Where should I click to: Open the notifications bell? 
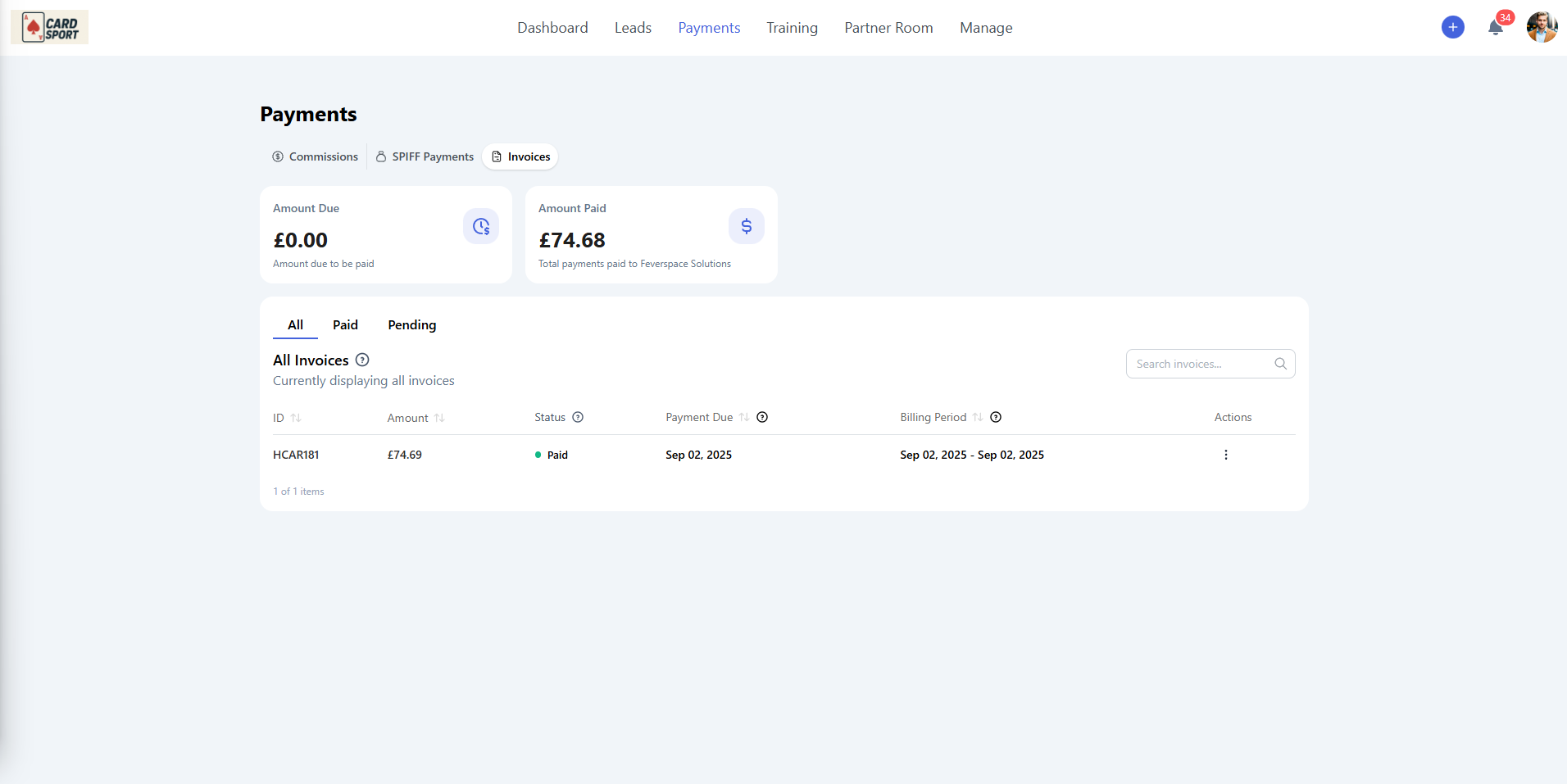[1495, 28]
